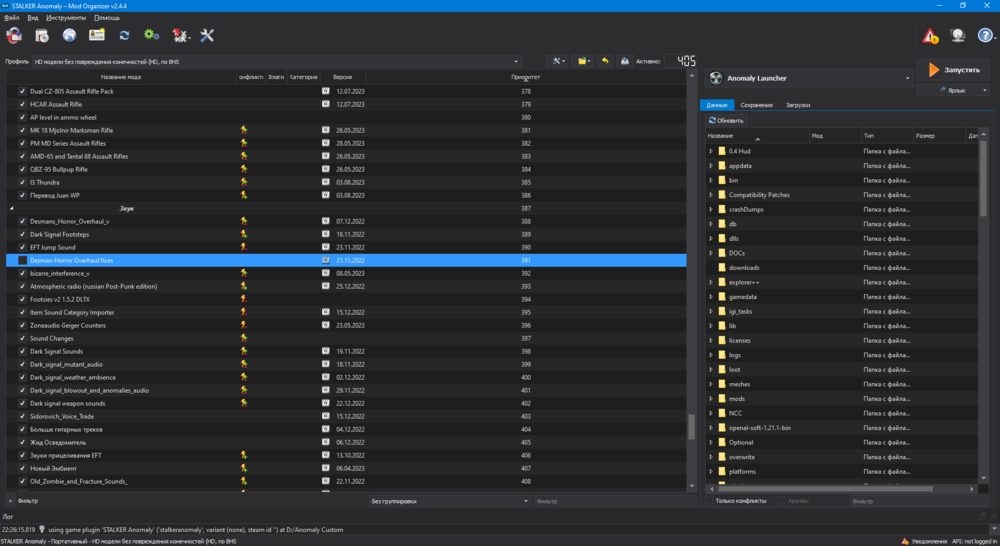Uncheck Dual CZ-805 Assault Rifle Pack
Image resolution: width=1000 pixels, height=546 pixels.
coord(23,91)
